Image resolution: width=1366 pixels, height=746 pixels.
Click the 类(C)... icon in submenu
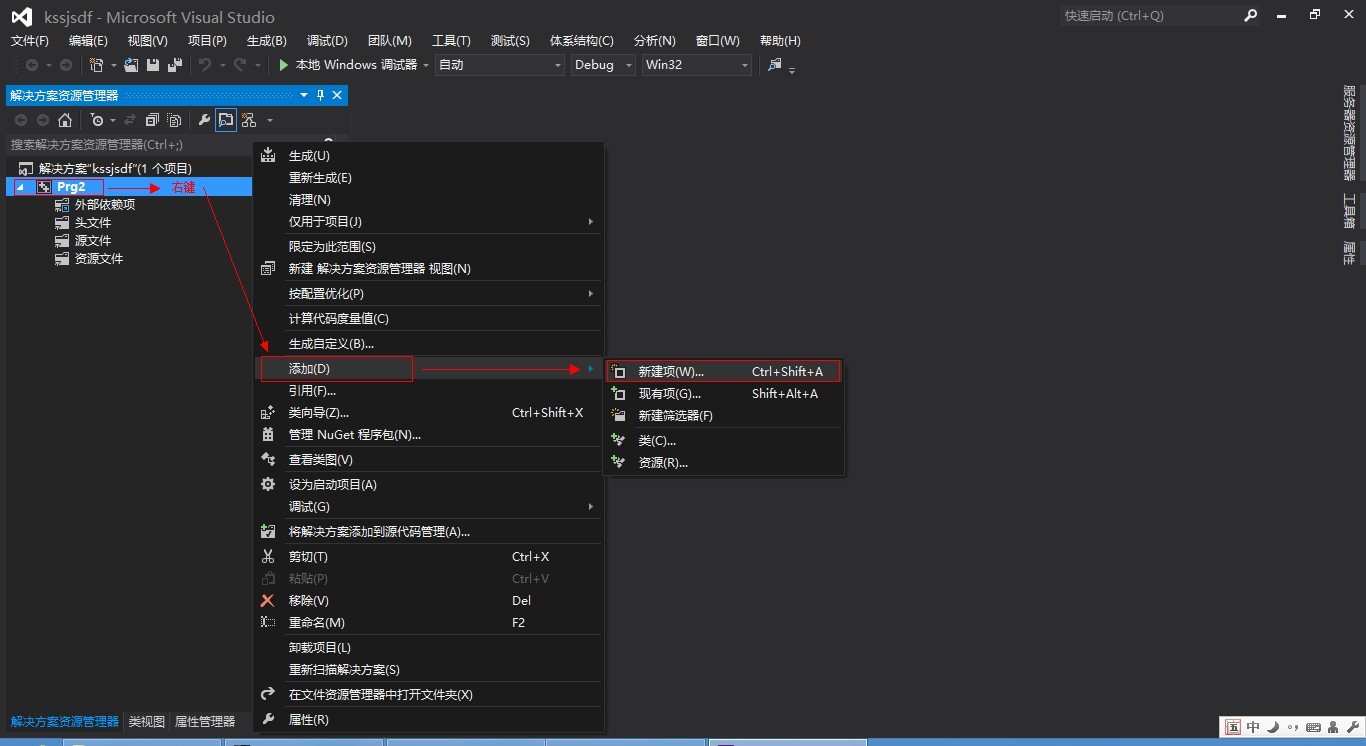pyautogui.click(x=619, y=441)
